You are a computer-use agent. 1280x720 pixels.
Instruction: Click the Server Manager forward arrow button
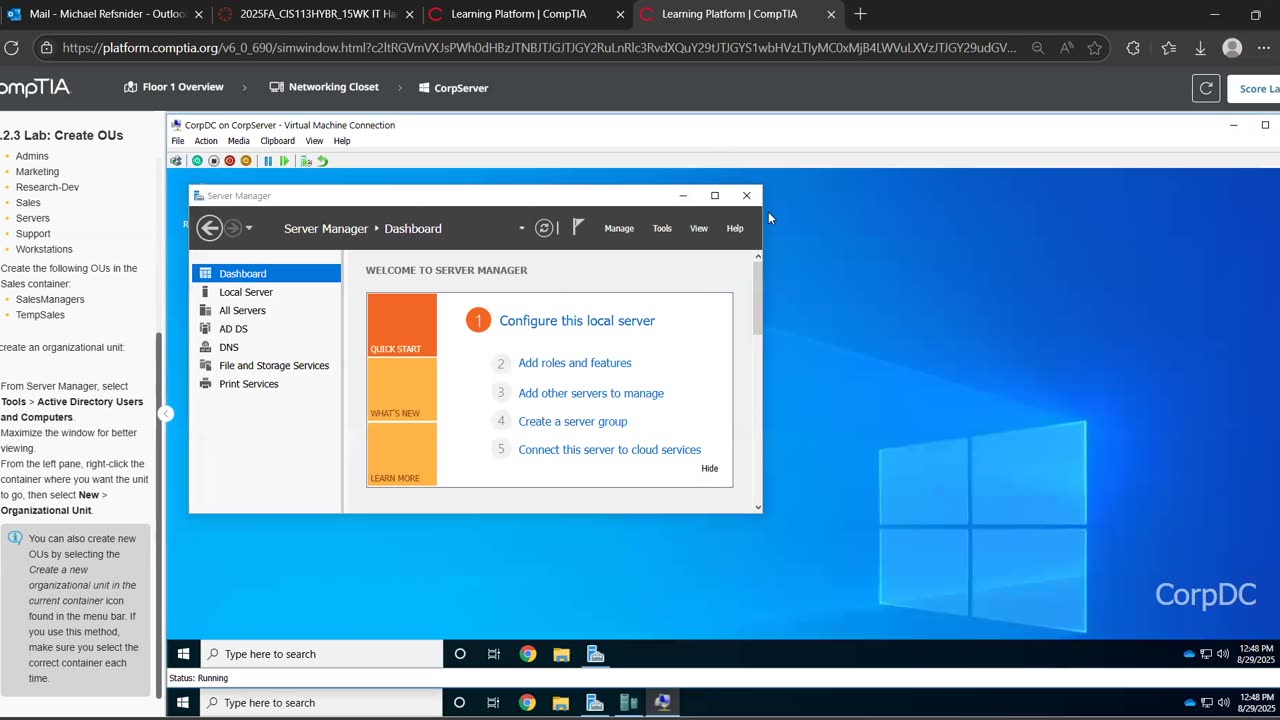(233, 228)
